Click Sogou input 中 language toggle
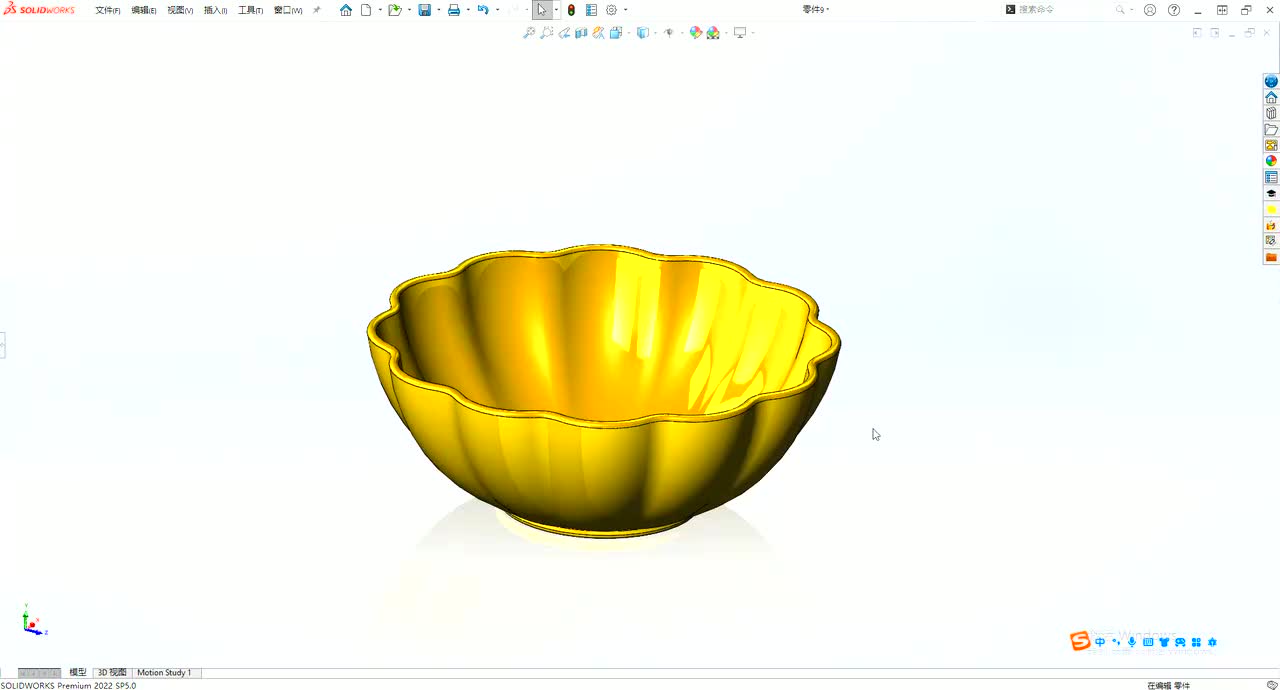 pyautogui.click(x=1100, y=642)
